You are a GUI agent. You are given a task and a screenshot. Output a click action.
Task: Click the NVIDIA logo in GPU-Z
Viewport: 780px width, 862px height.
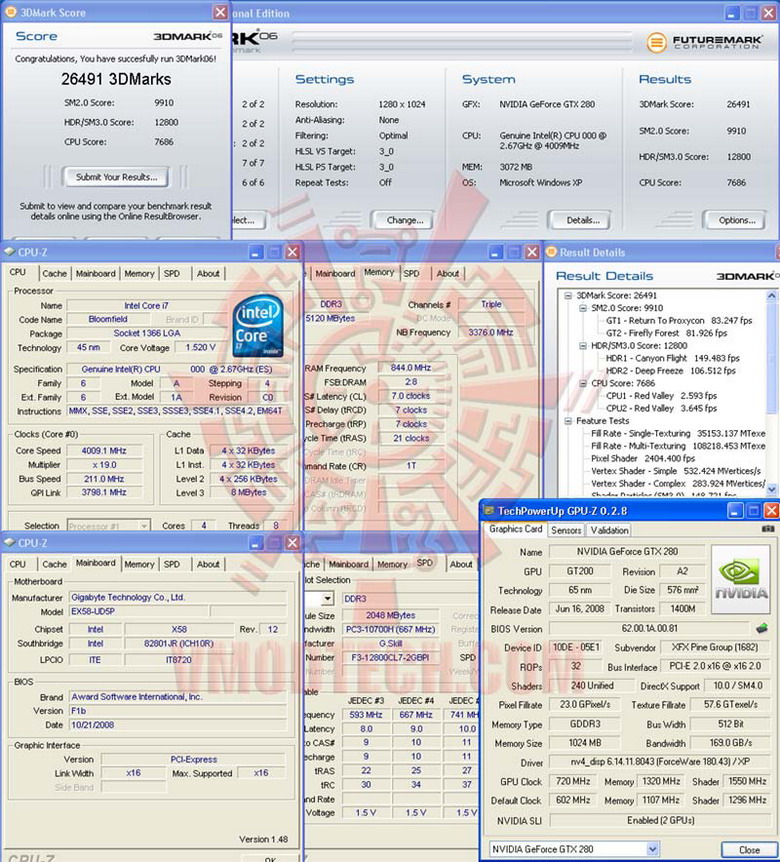741,579
